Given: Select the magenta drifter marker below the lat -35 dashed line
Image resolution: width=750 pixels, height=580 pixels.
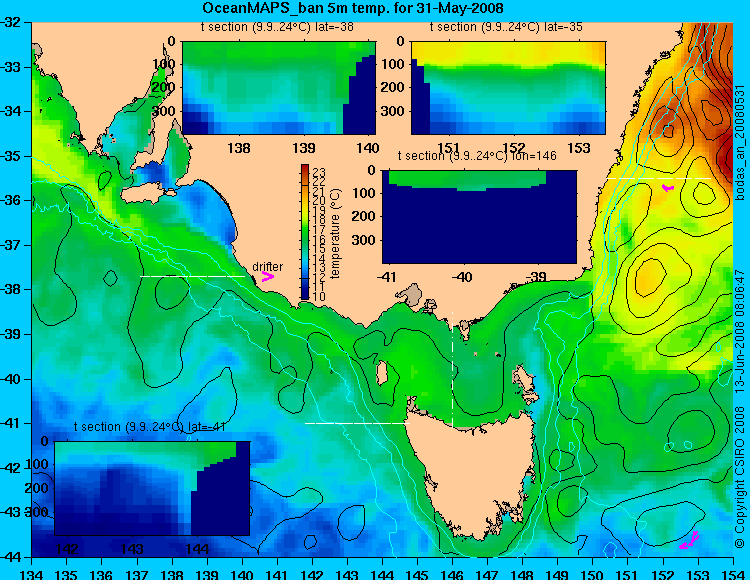Looking at the screenshot, I should 668,188.
